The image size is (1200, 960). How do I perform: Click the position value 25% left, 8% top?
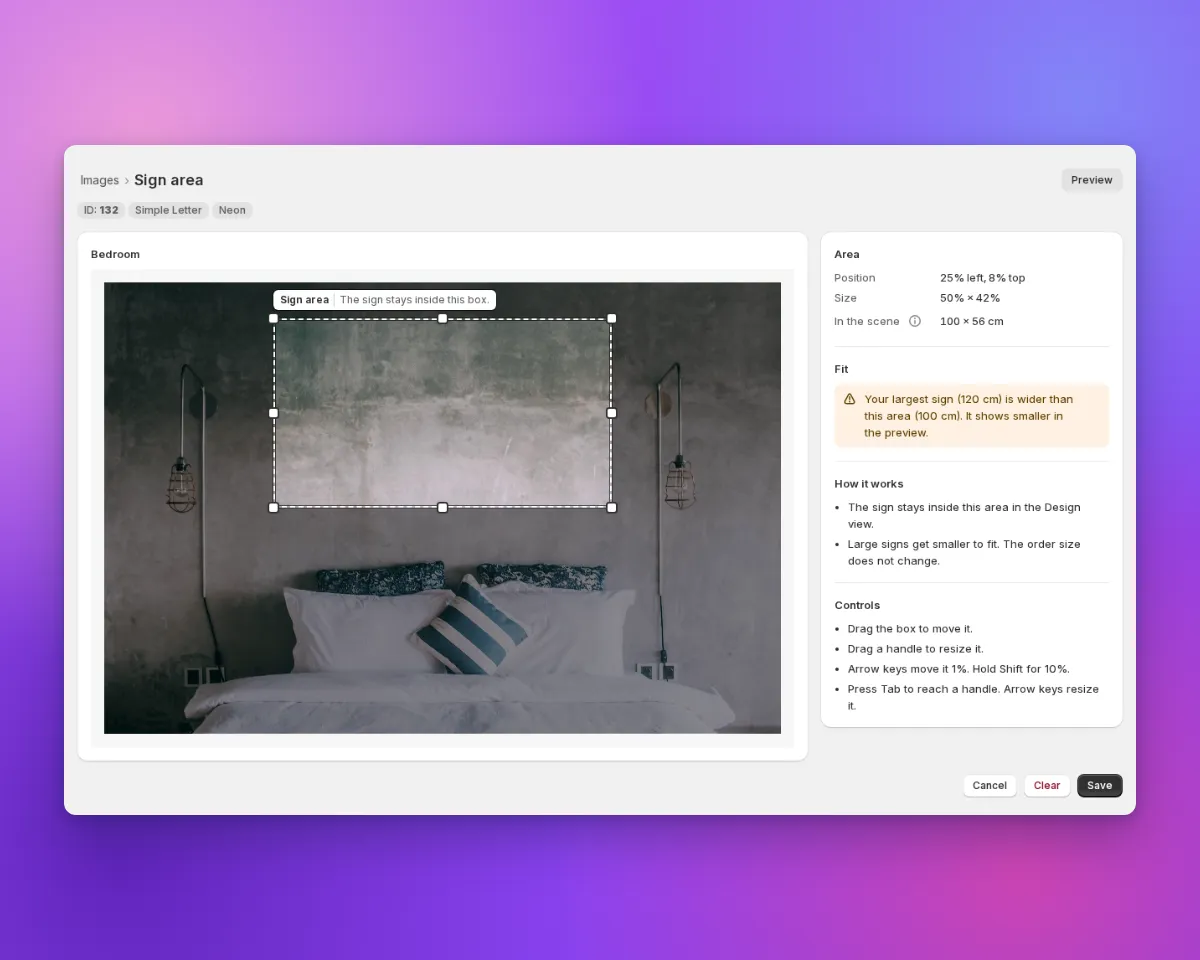tap(982, 278)
